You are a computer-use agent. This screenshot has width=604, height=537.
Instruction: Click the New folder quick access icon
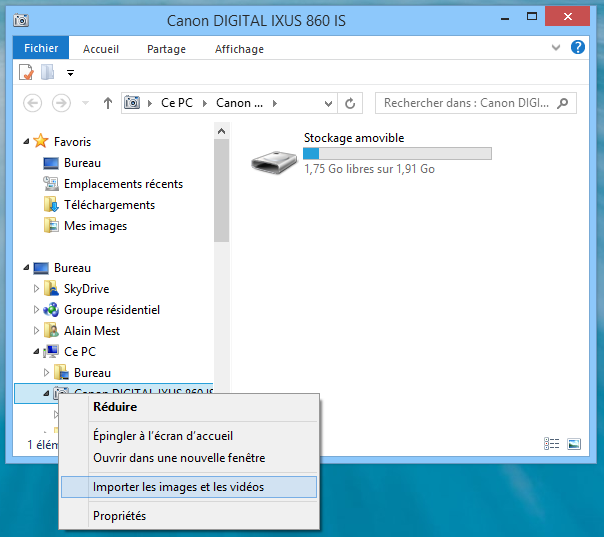(x=48, y=72)
